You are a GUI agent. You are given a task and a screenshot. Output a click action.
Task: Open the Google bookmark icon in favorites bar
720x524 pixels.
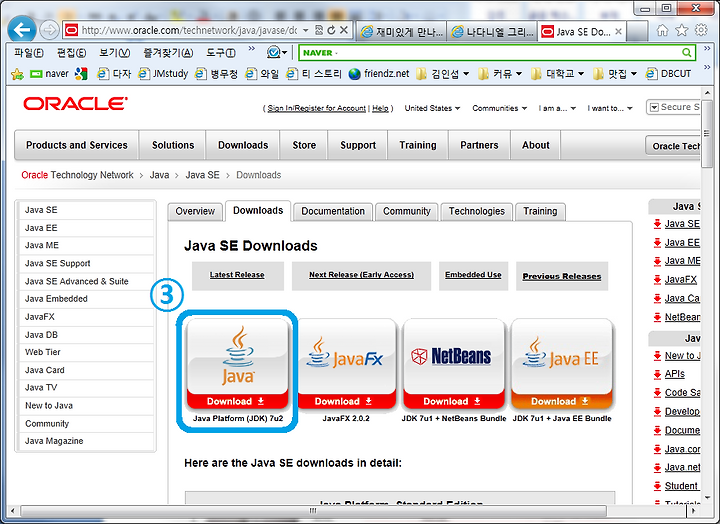point(81,74)
